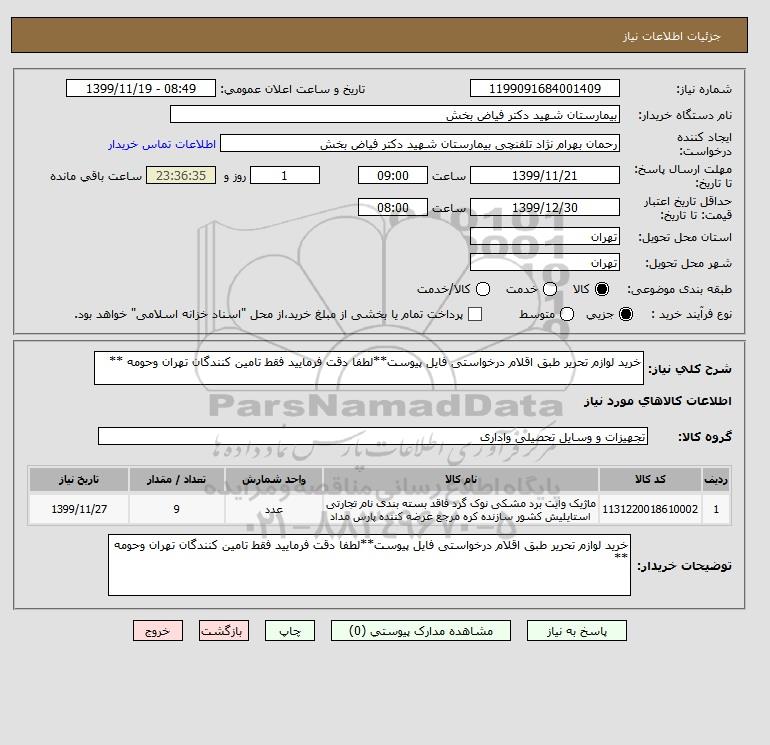
Task: Click the تاریخ نیاز column header
Action: coord(79,479)
